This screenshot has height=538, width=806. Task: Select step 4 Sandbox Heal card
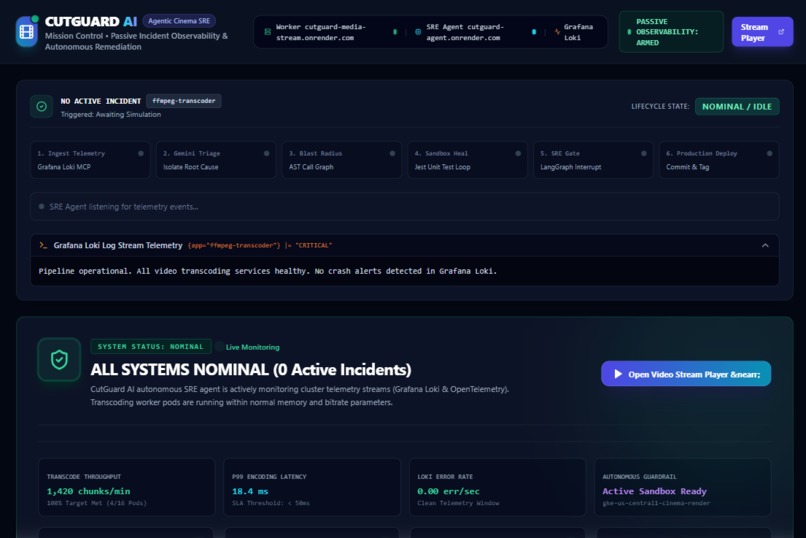[x=467, y=160]
